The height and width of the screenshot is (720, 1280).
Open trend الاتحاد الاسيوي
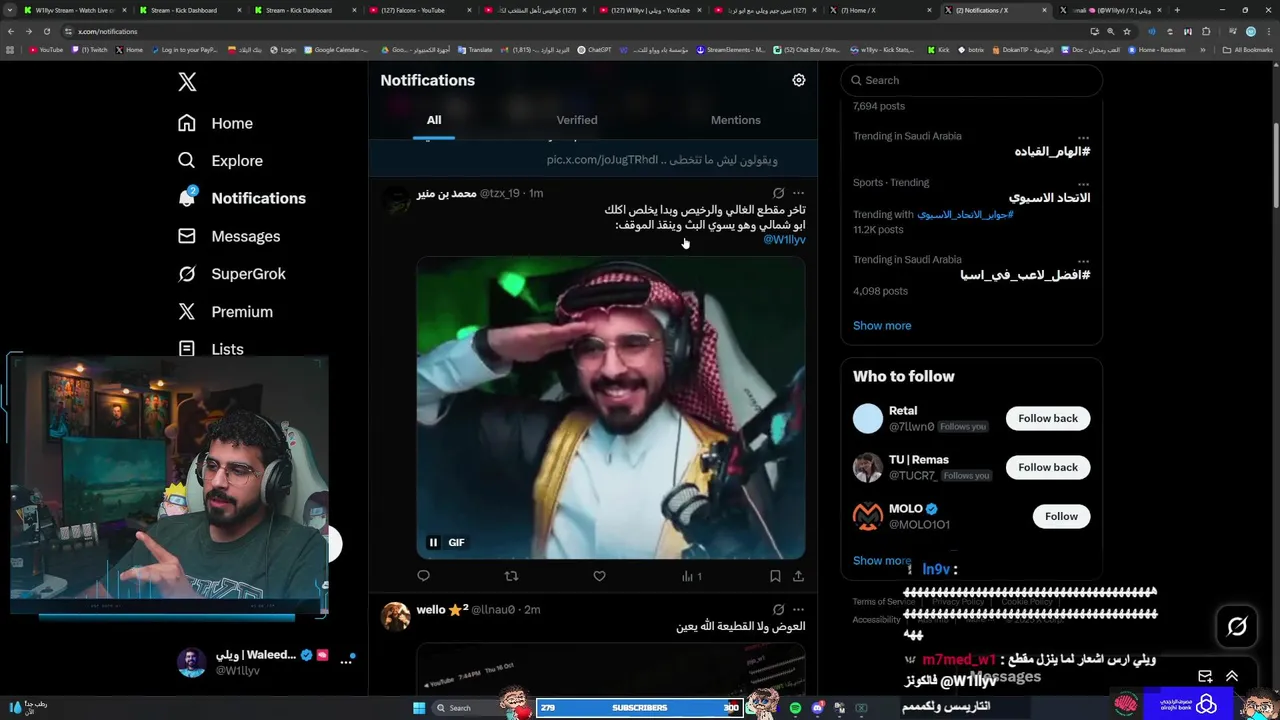pos(1049,198)
